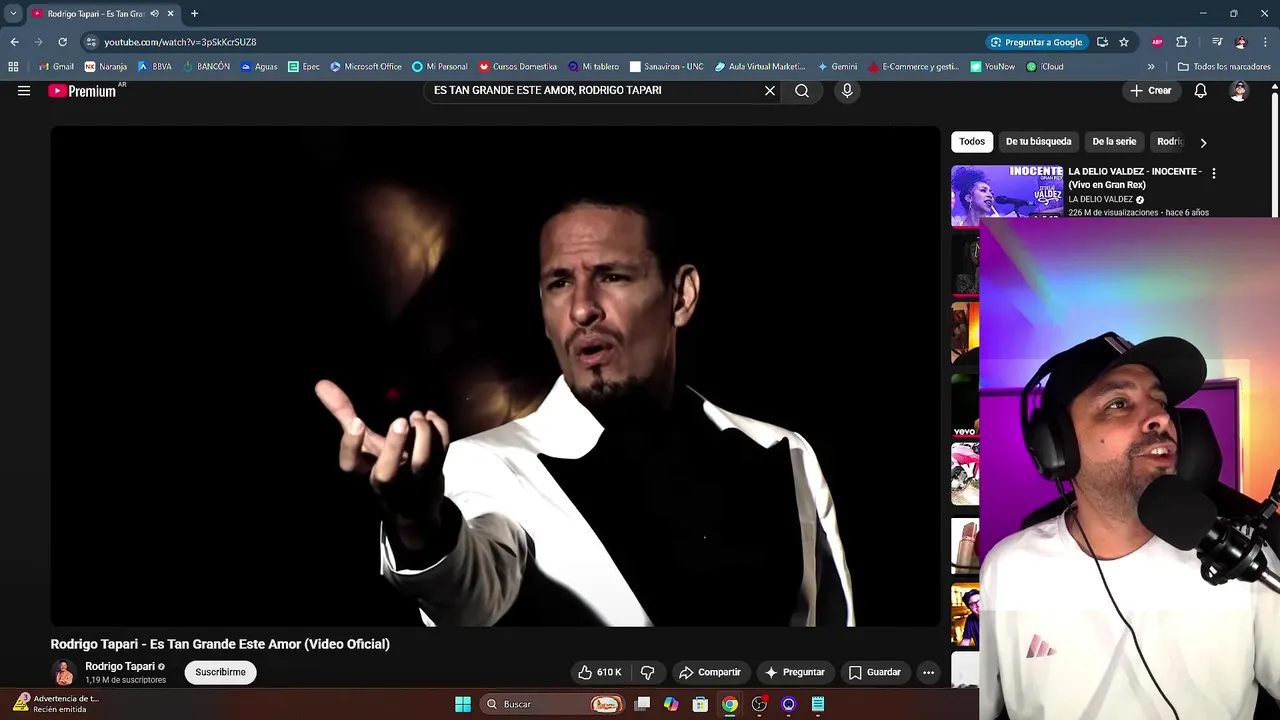Click the video player to pause

[495, 376]
